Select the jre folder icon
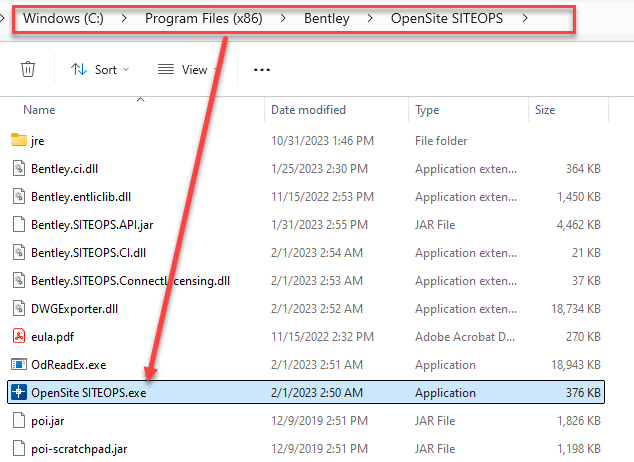634x462 pixels. tap(19, 140)
